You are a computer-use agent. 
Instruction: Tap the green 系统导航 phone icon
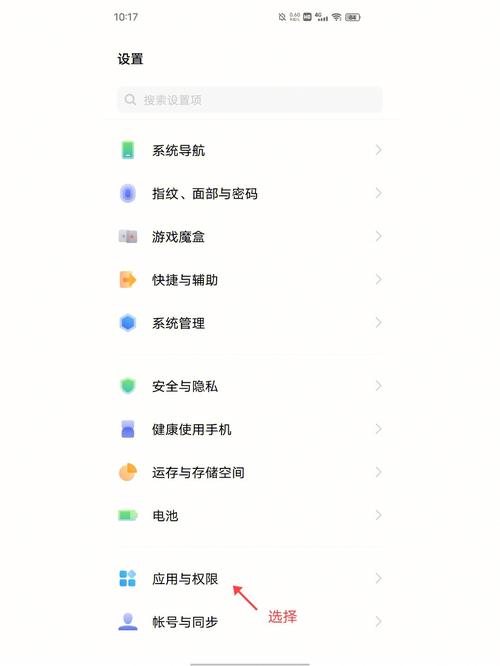tap(128, 150)
